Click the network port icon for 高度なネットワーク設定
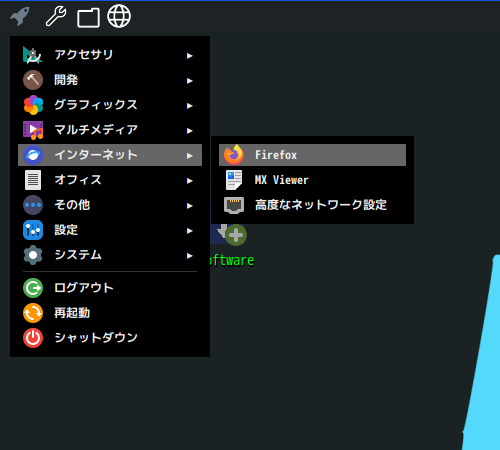 (234, 205)
